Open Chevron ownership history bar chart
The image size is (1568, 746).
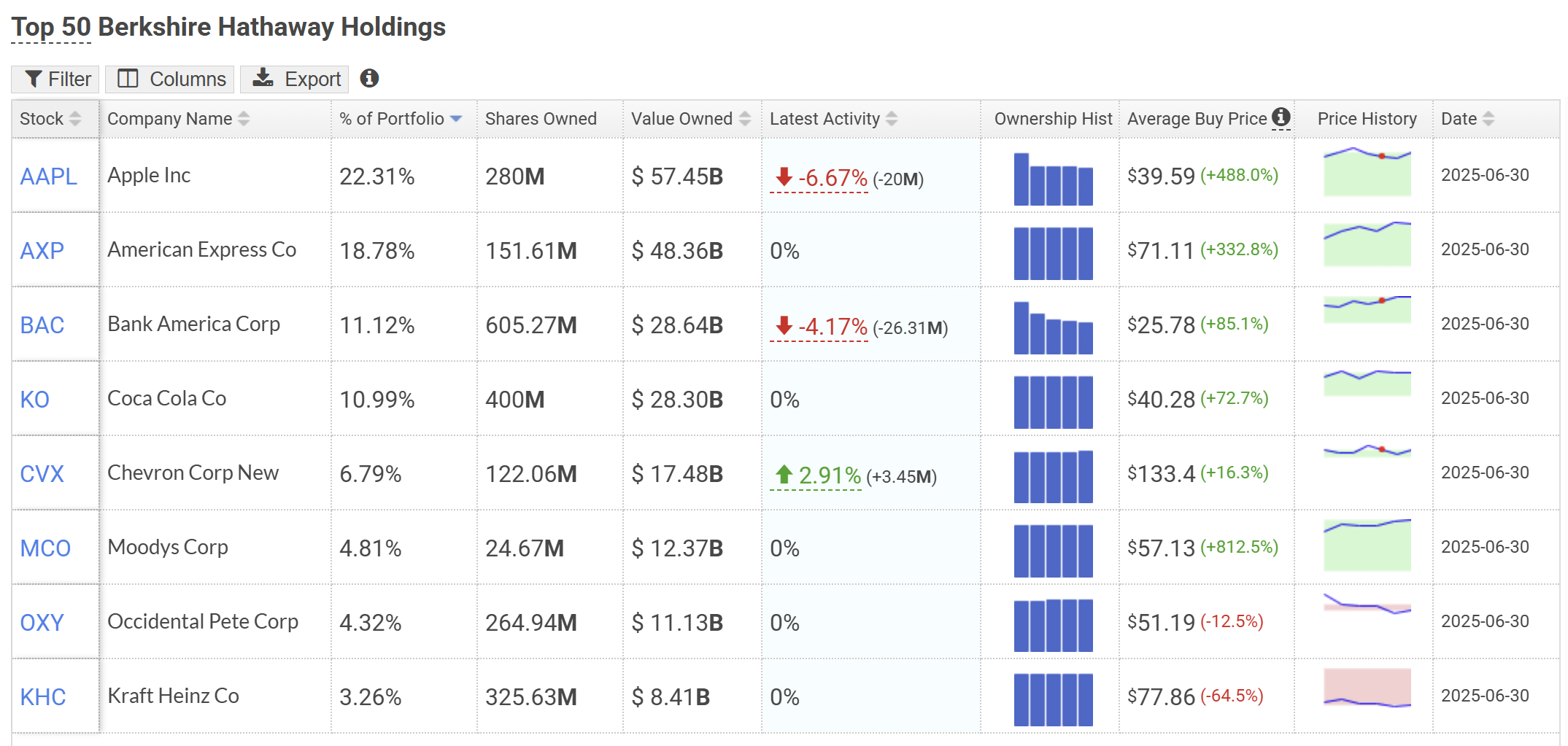(x=1053, y=476)
